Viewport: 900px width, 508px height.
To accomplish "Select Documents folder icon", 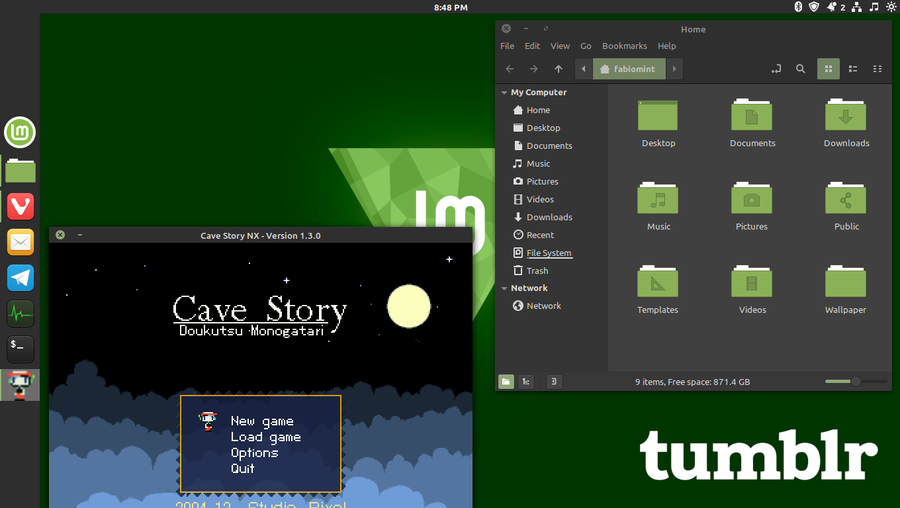I will pyautogui.click(x=752, y=115).
